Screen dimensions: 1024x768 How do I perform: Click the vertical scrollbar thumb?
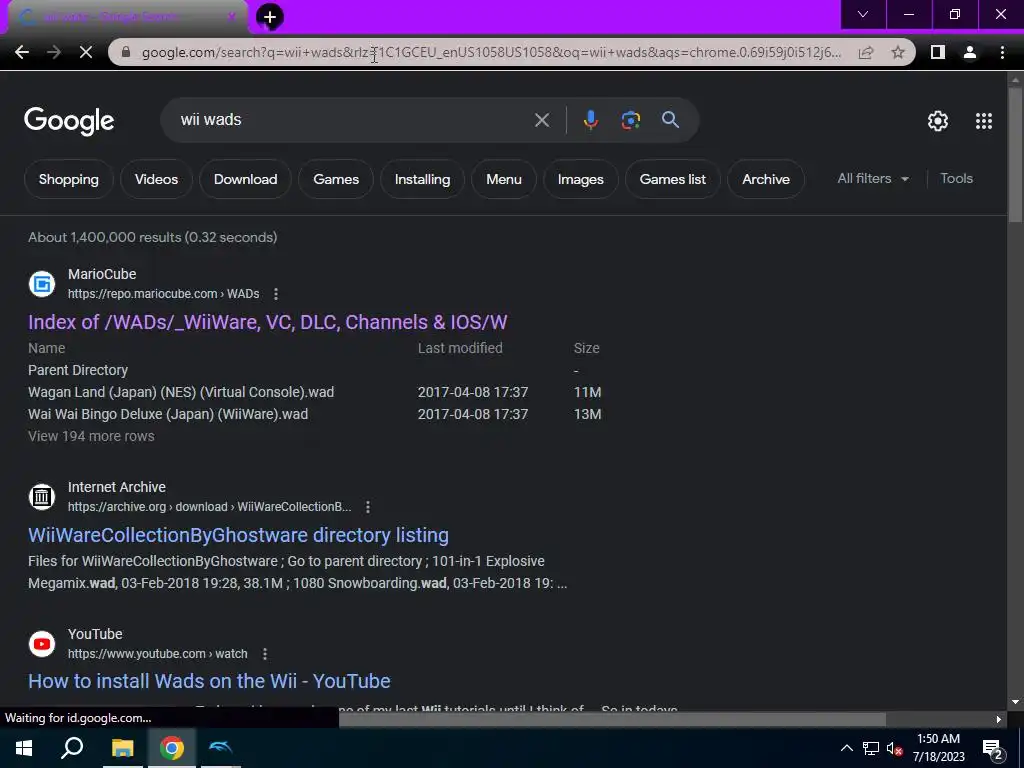coord(1015,154)
